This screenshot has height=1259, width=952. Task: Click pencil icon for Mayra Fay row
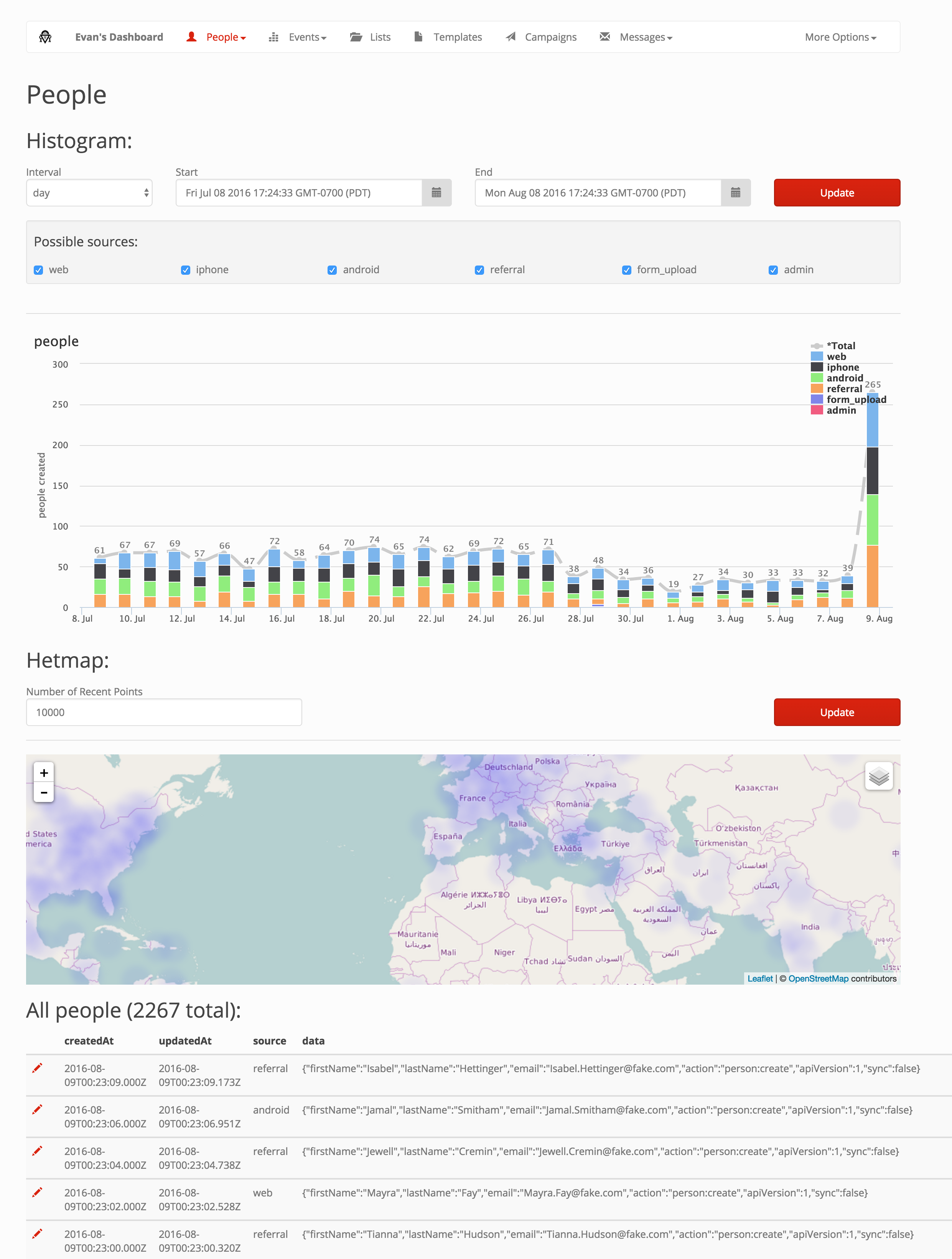tap(38, 1192)
